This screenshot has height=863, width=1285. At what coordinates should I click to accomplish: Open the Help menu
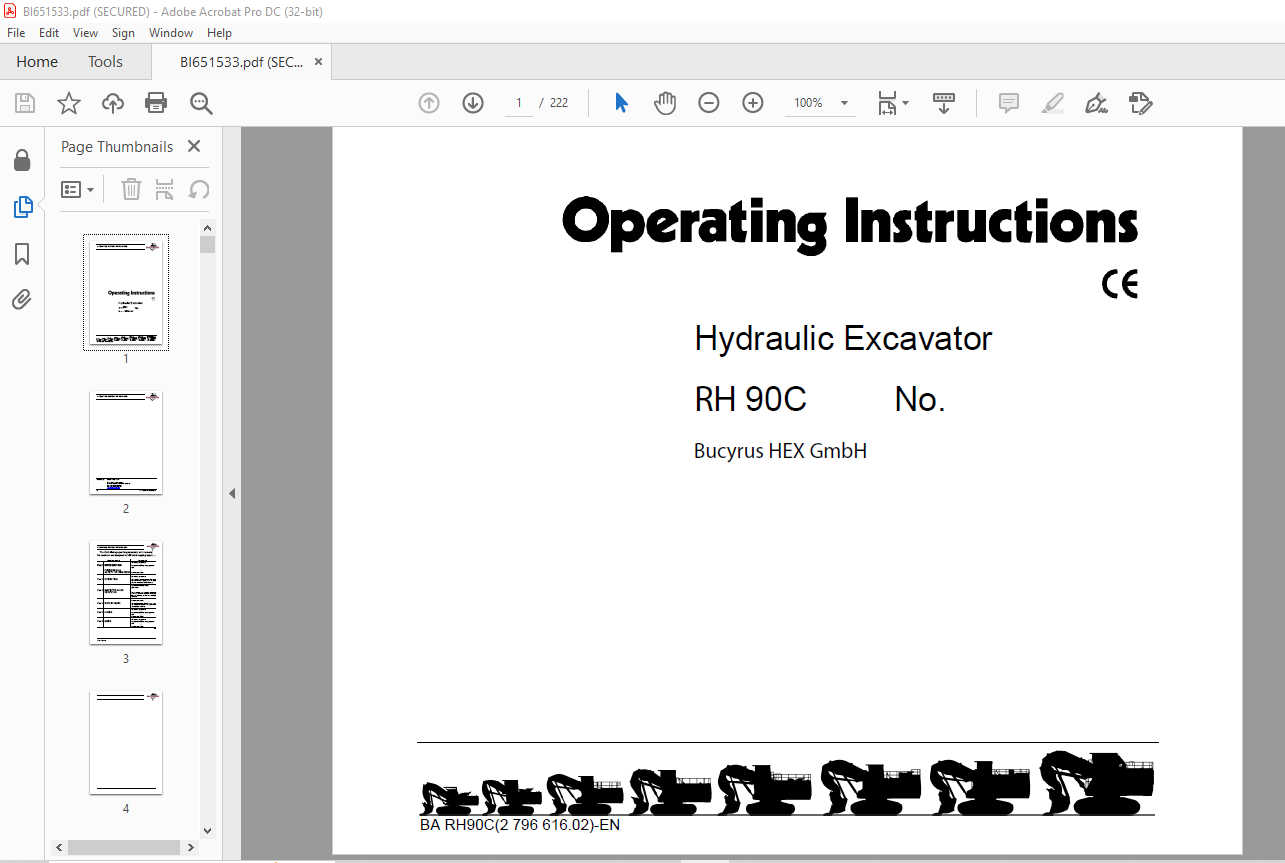coord(219,33)
